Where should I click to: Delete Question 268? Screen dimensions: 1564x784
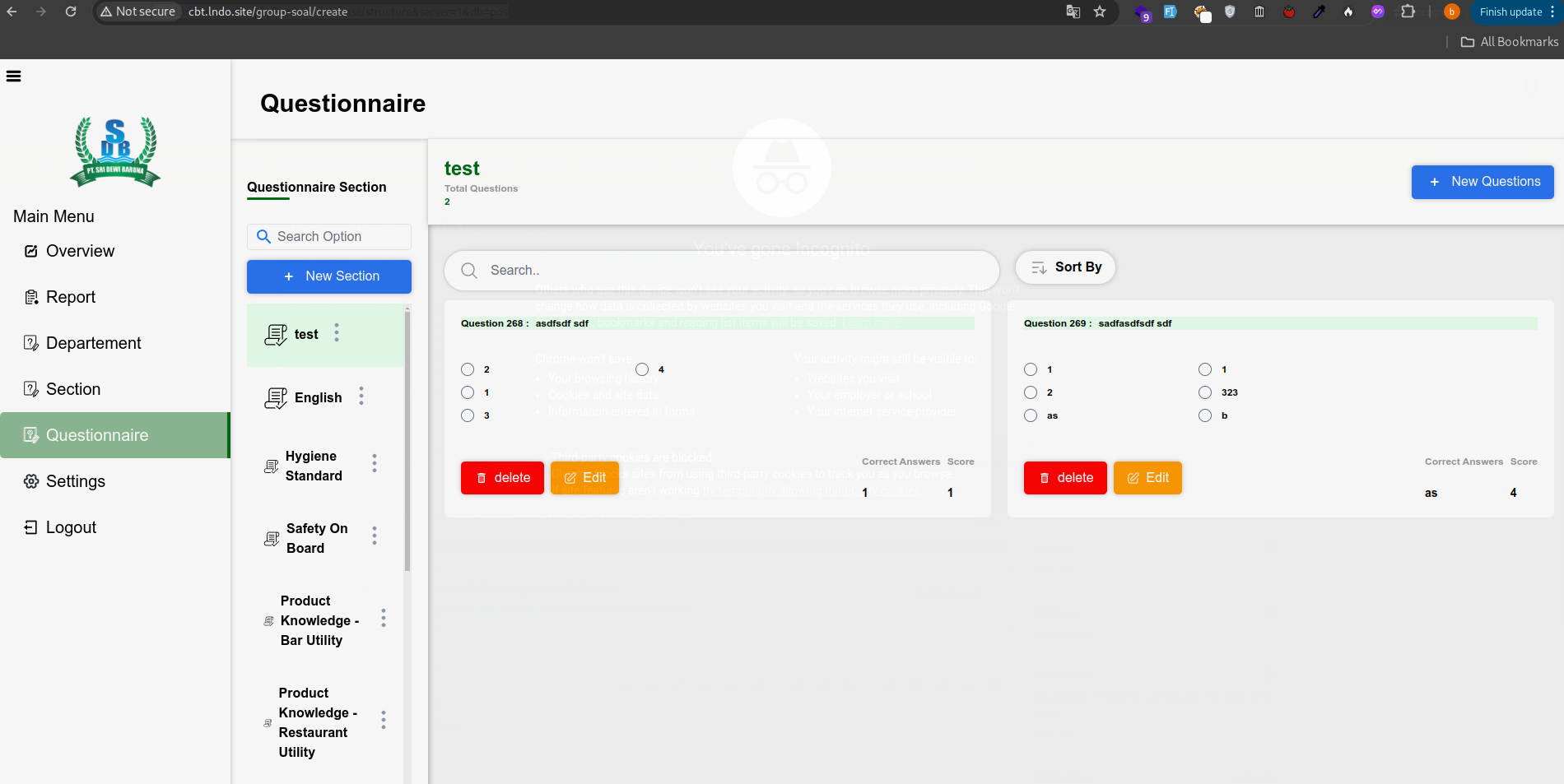coord(502,478)
